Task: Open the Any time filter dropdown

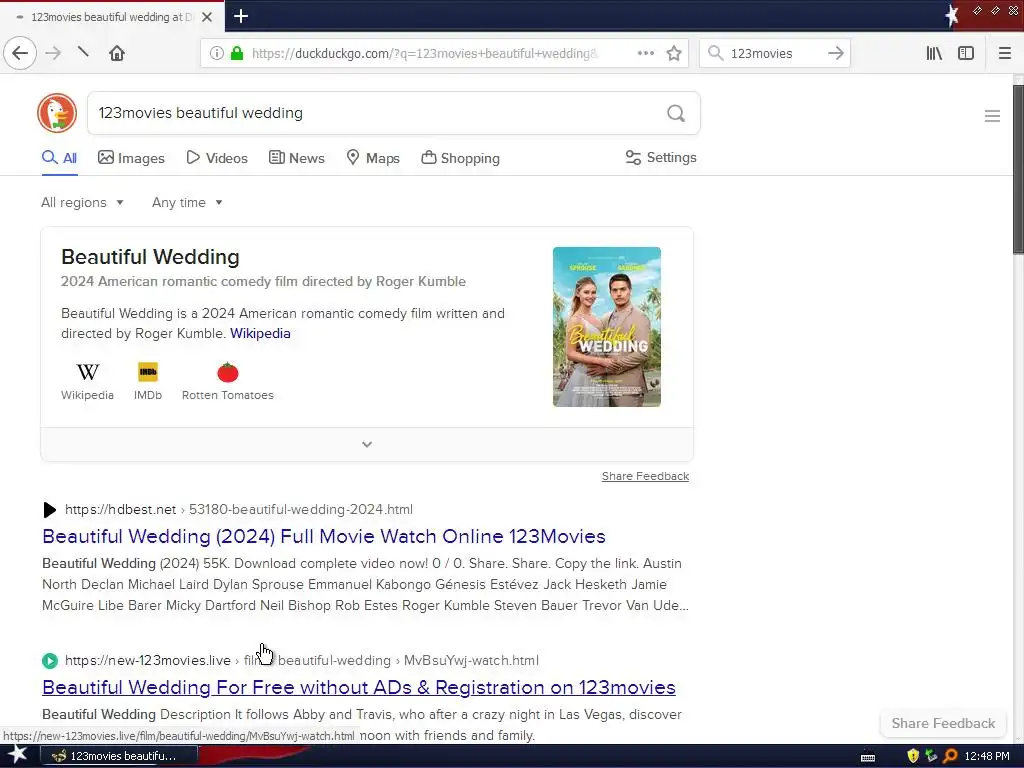Action: tap(187, 202)
